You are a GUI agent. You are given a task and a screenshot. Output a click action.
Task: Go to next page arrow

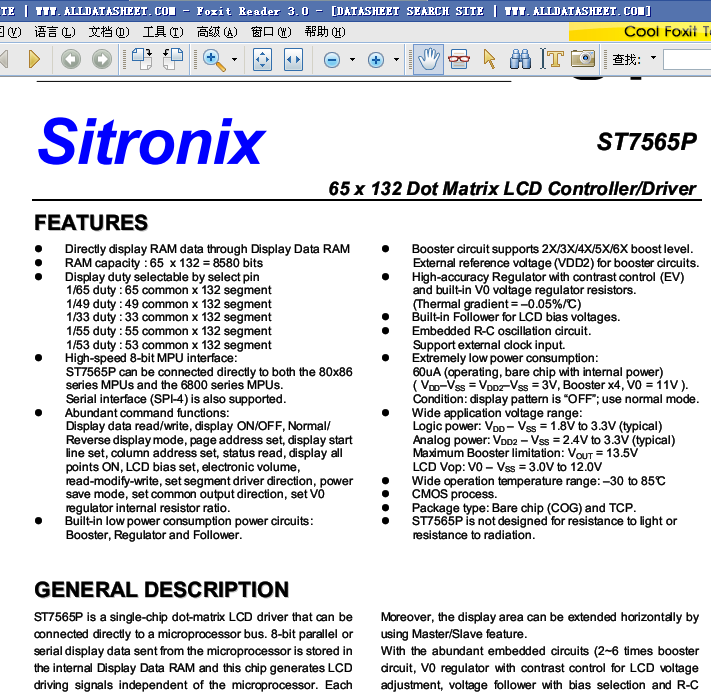[x=34, y=59]
